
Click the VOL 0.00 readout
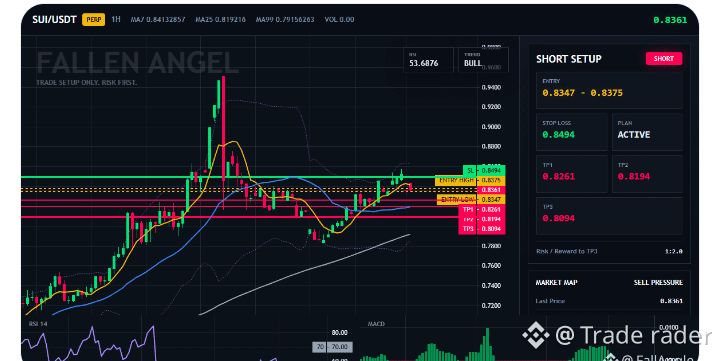pyautogui.click(x=339, y=19)
